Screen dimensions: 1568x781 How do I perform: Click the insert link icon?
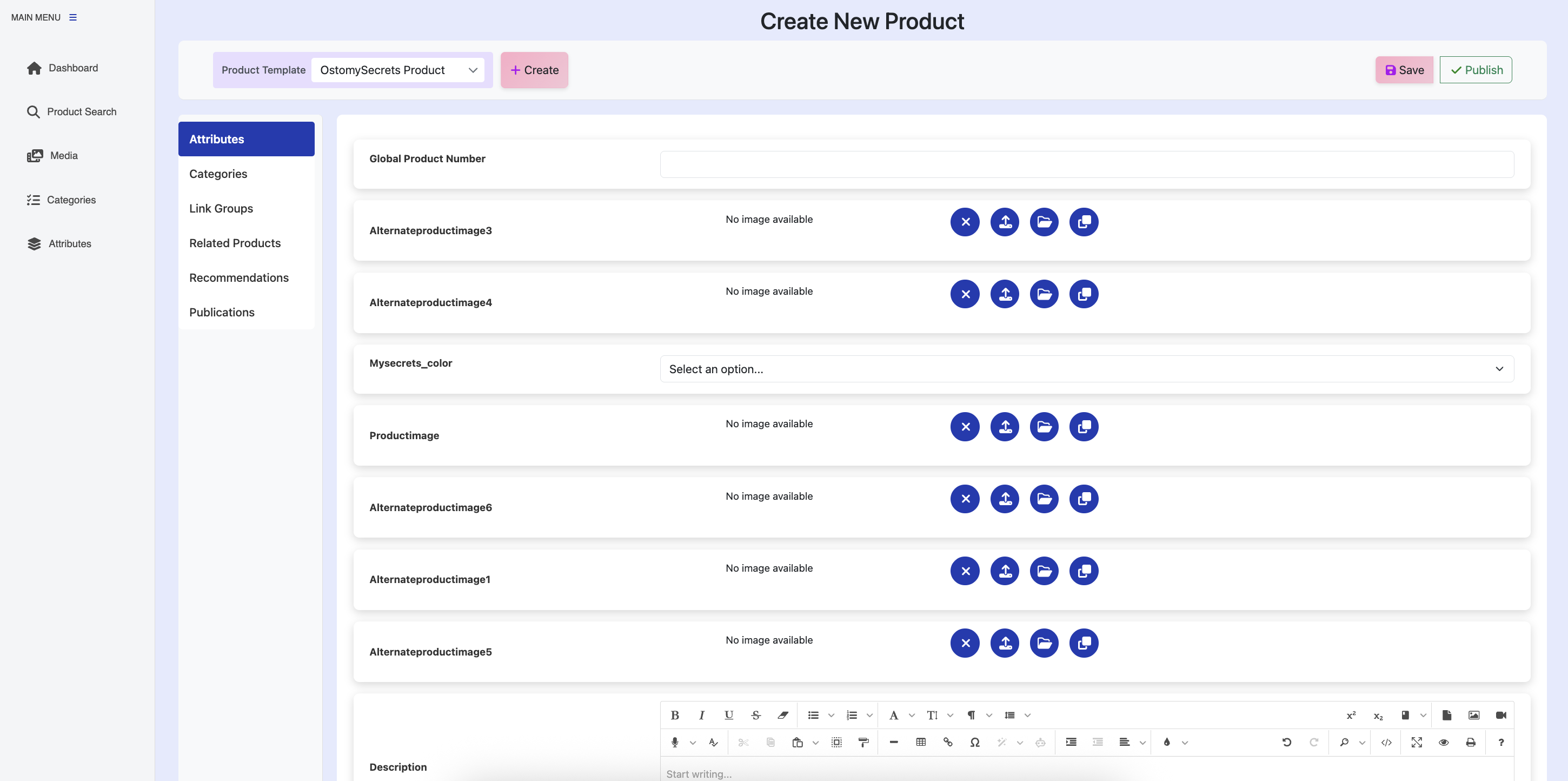click(948, 742)
